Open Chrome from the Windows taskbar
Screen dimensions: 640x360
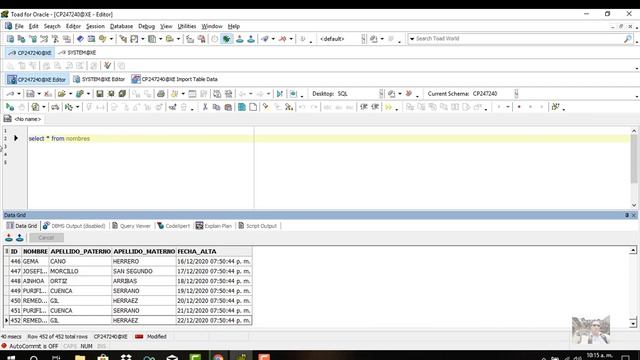point(218,358)
